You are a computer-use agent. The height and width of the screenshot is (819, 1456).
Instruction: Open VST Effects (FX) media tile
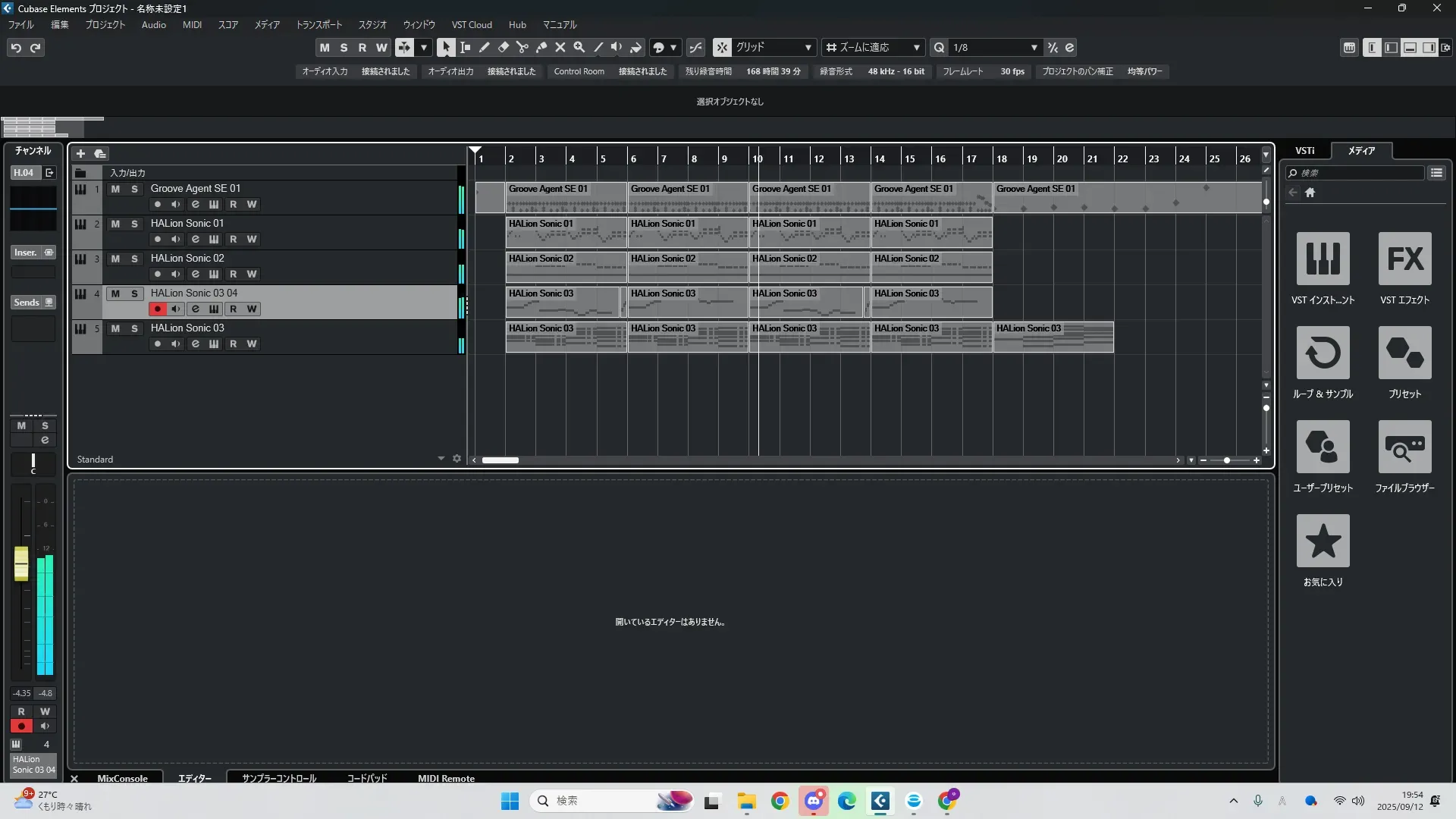pos(1404,259)
